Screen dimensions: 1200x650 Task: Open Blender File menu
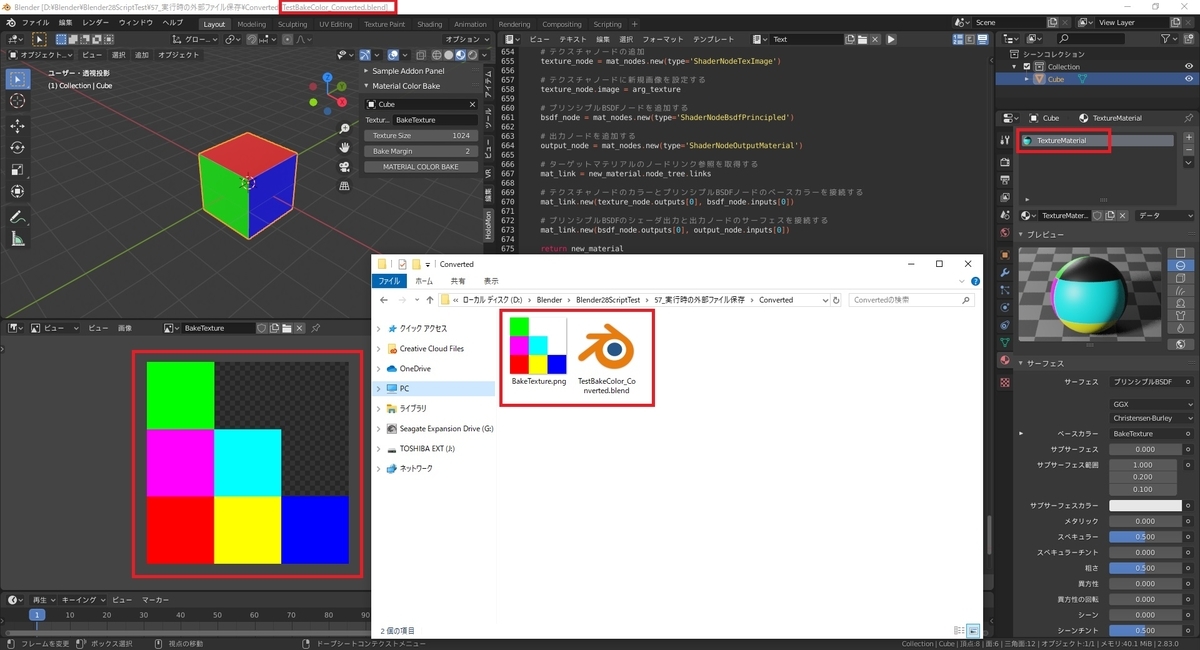click(35, 22)
